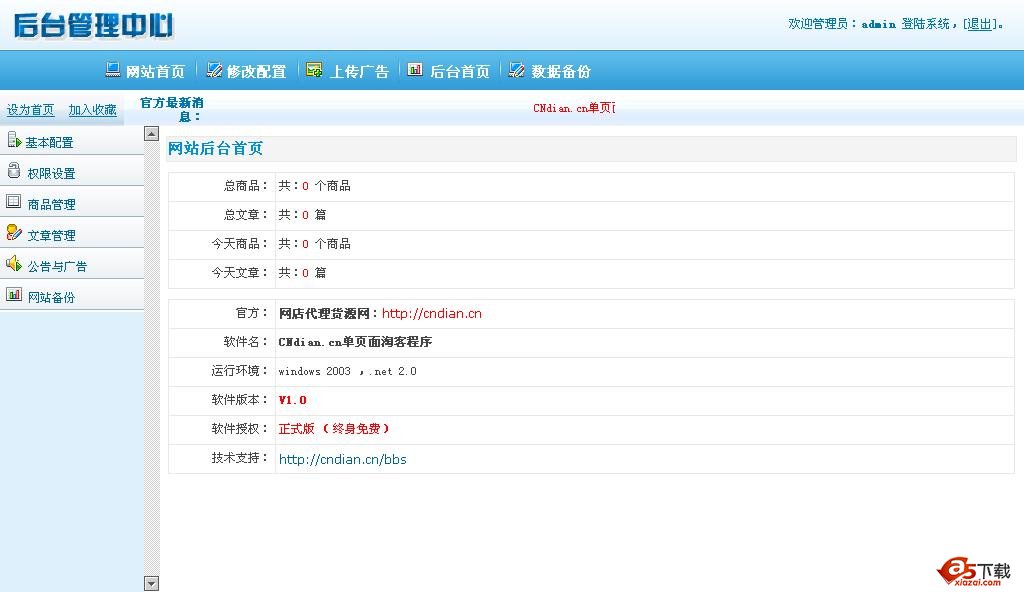
Task: Click the 退出 logout link
Action: point(980,24)
